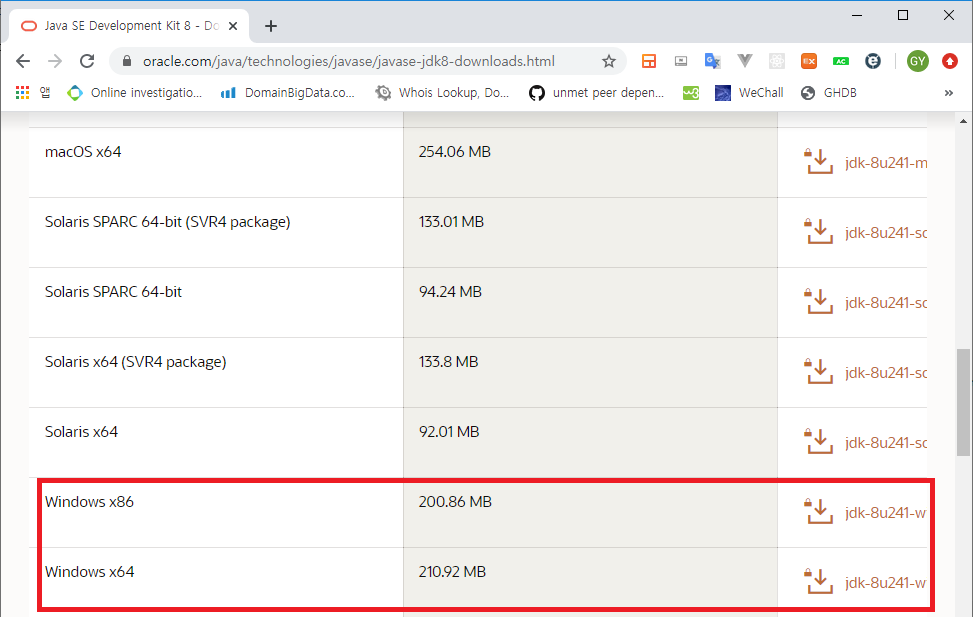Viewport: 973px width, 617px height.
Task: Download the Windows x86 JDK file
Action: pos(819,512)
